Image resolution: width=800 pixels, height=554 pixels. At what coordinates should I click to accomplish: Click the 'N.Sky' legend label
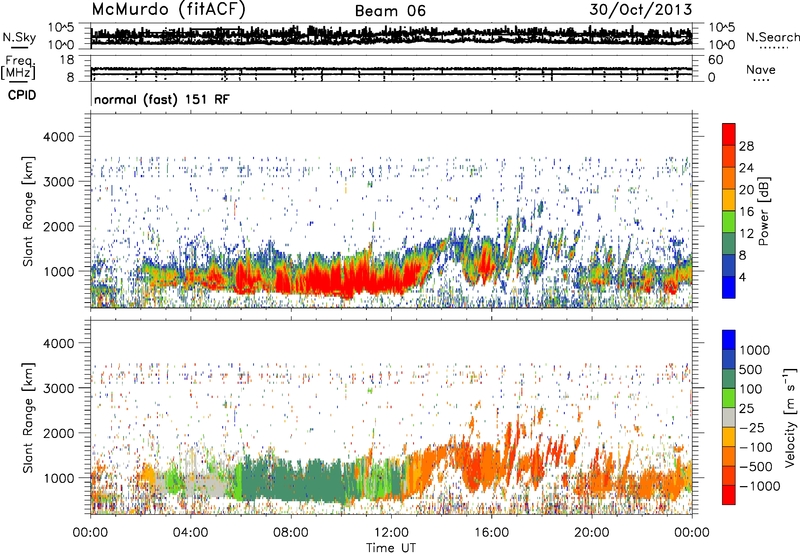[x=19, y=37]
